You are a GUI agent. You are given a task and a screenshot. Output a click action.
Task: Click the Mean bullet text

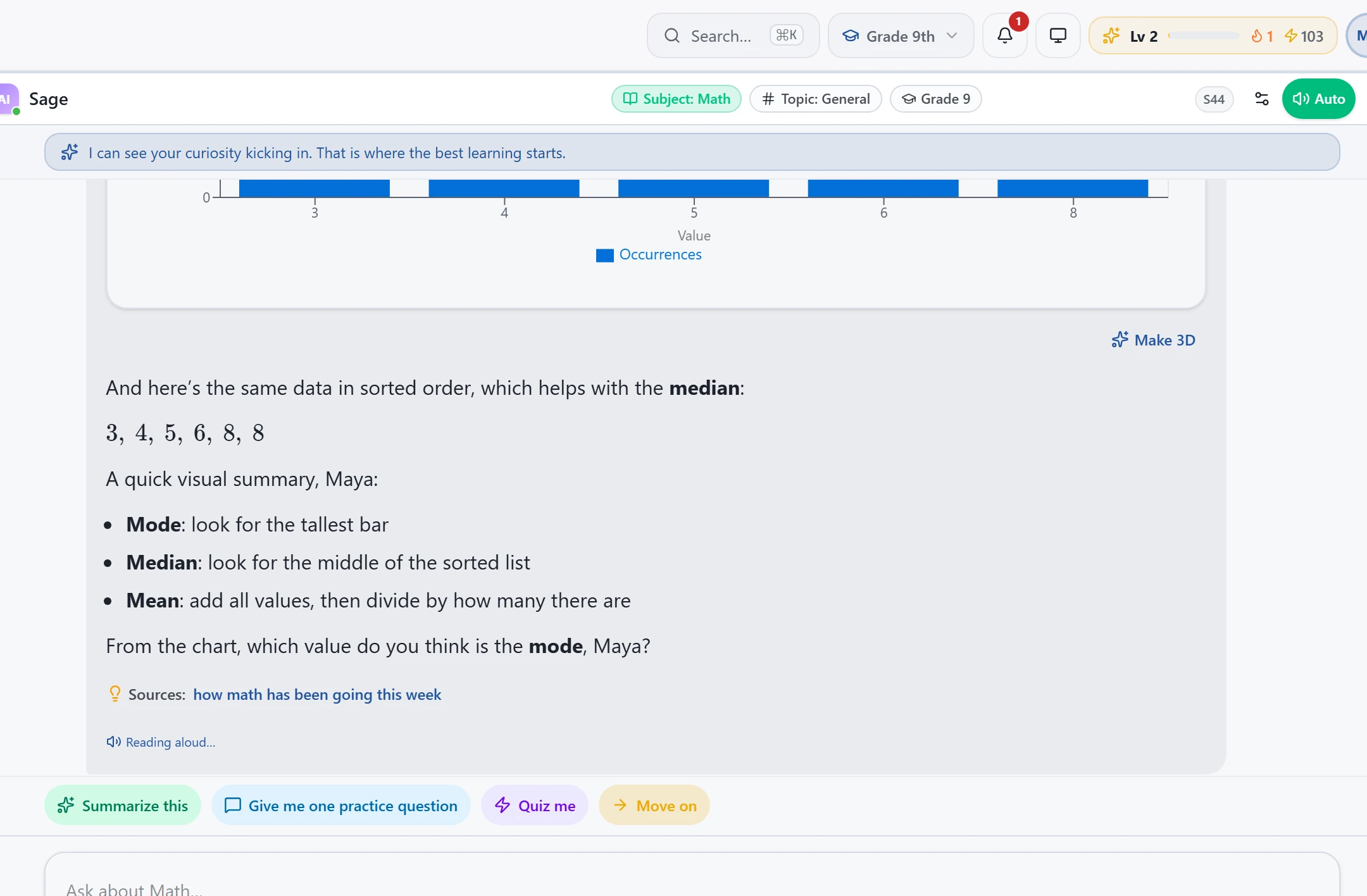pyautogui.click(x=378, y=600)
